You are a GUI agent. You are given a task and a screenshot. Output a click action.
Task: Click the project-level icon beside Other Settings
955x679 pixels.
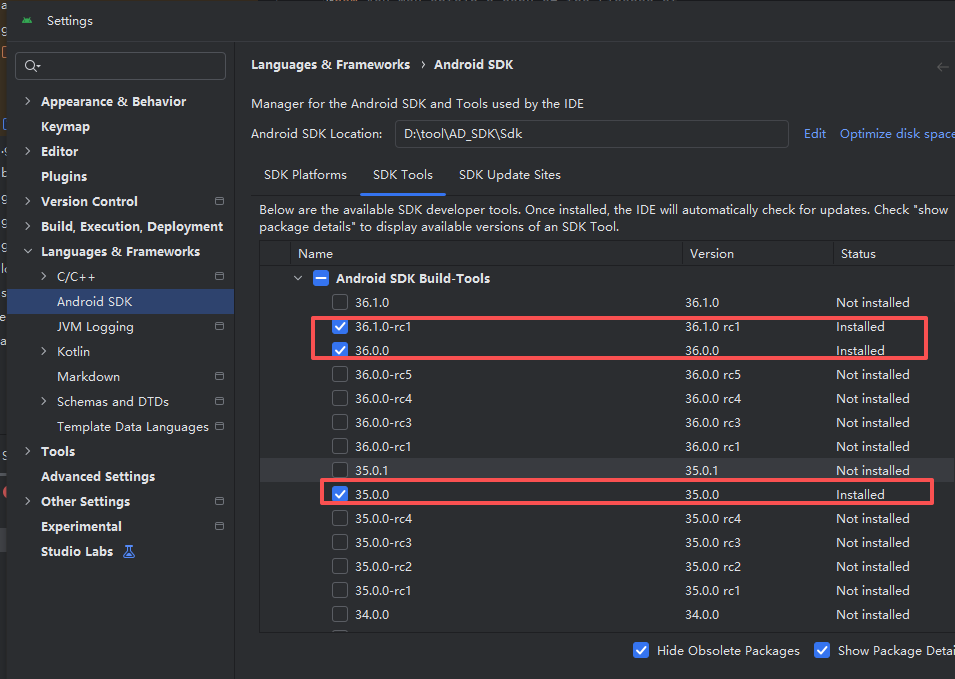point(220,501)
